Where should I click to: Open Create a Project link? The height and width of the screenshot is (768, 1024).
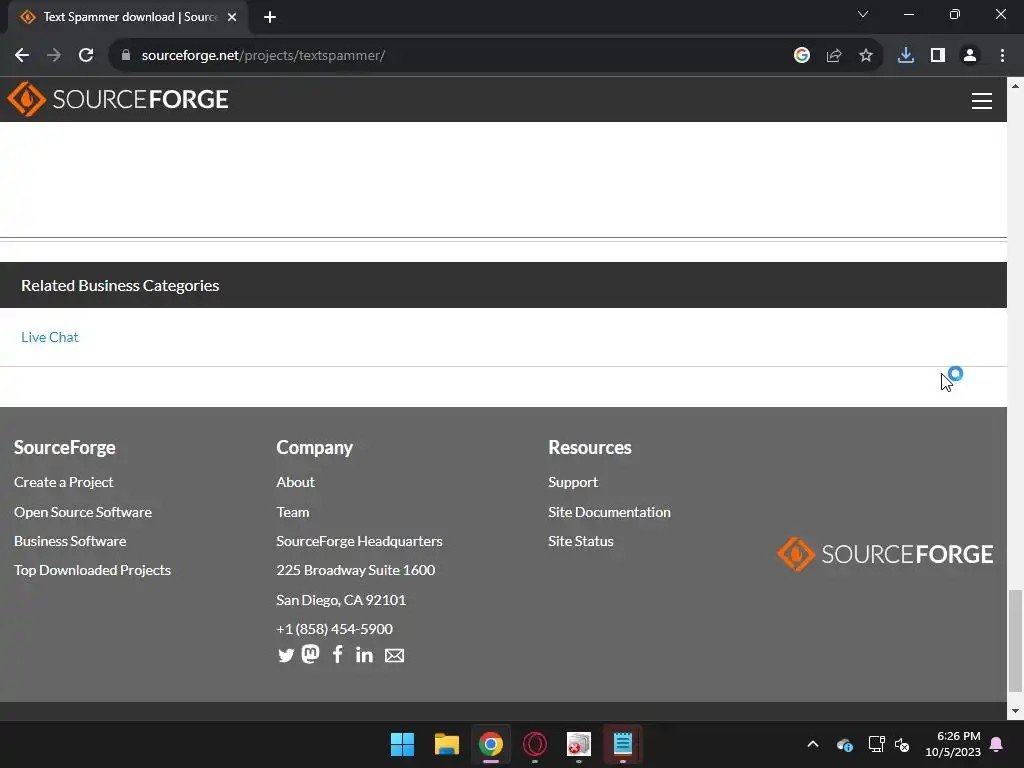pyautogui.click(x=64, y=482)
